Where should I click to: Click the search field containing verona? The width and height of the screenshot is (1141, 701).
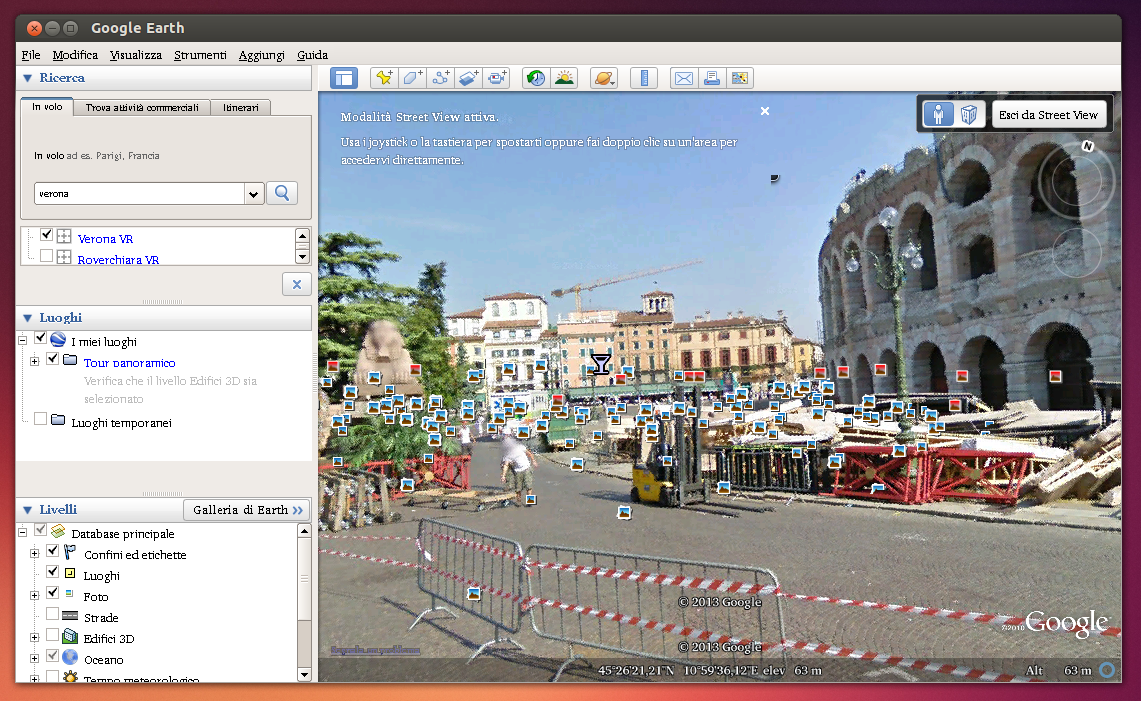coord(139,194)
